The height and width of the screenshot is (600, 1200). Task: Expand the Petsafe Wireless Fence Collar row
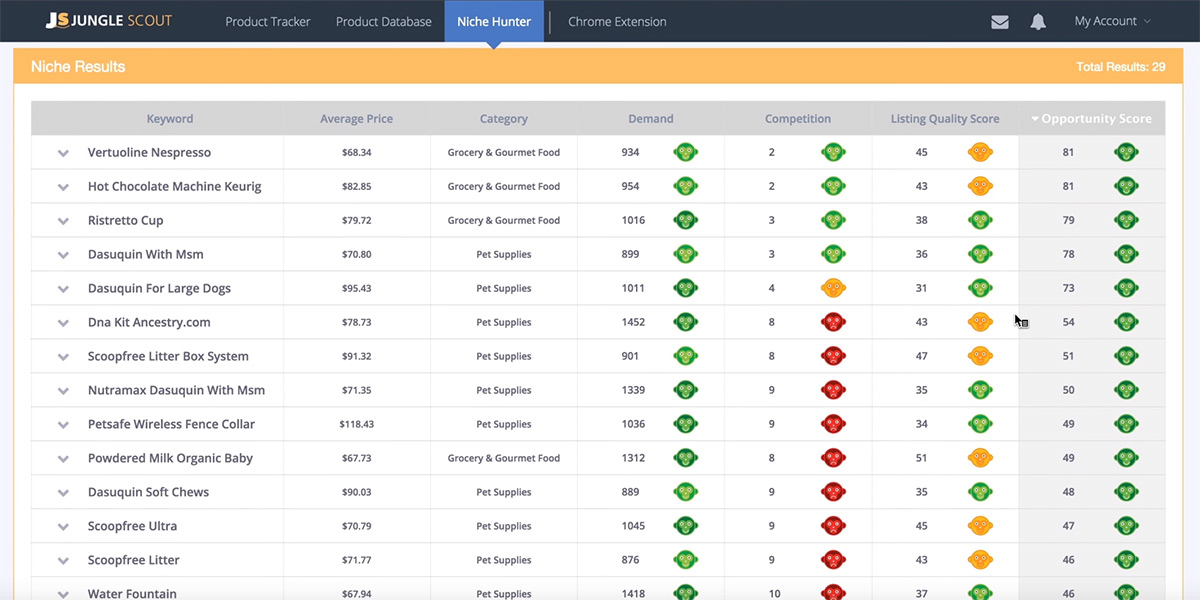click(x=63, y=425)
